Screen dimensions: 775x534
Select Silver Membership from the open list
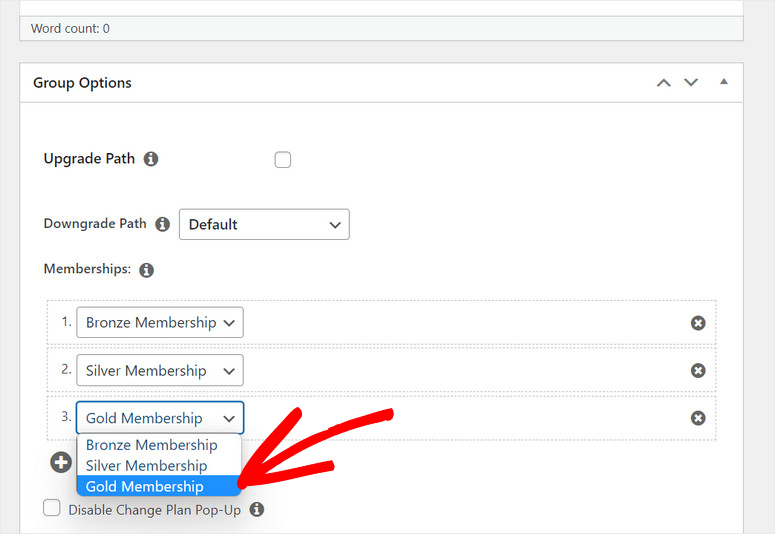(147, 466)
